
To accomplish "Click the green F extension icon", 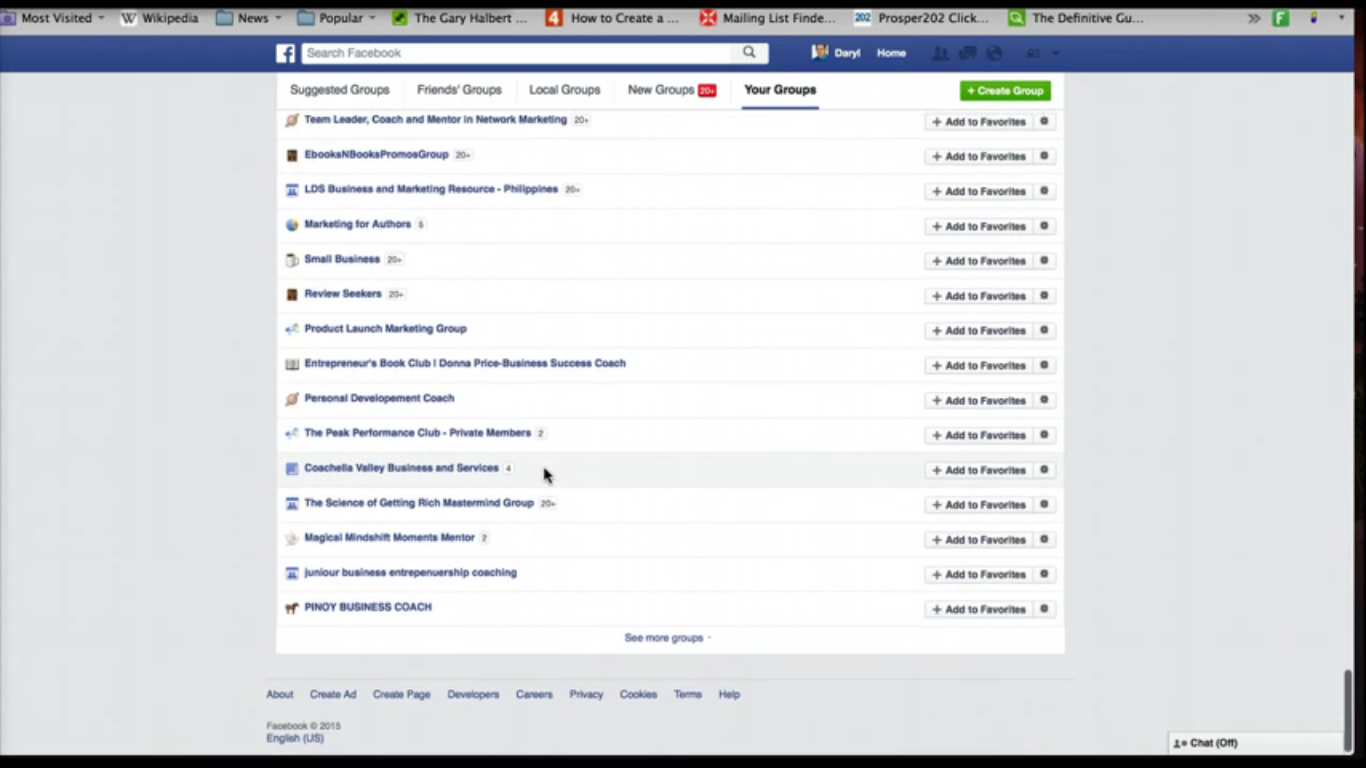I will 1280,18.
